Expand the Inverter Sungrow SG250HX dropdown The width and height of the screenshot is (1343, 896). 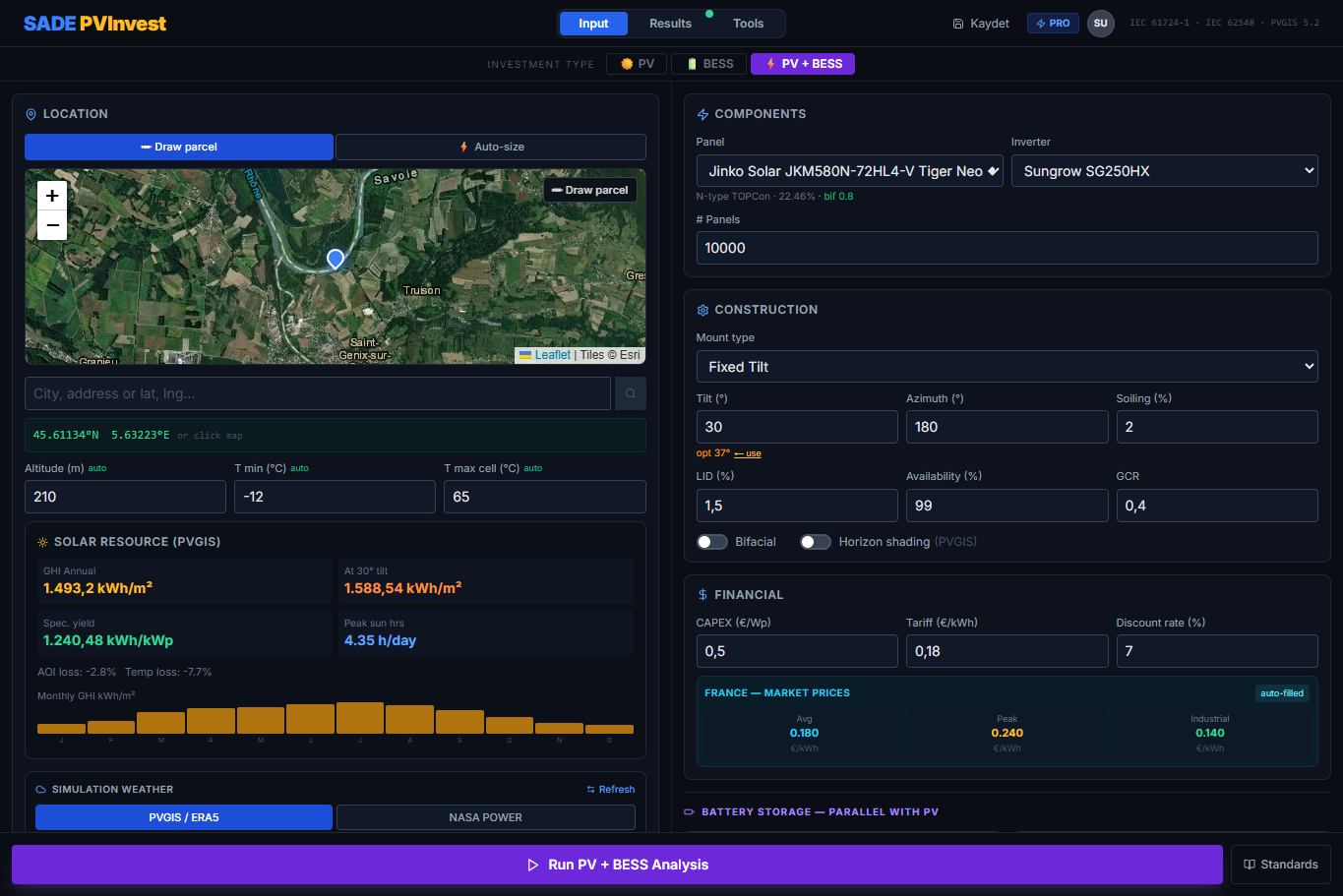coord(1165,171)
